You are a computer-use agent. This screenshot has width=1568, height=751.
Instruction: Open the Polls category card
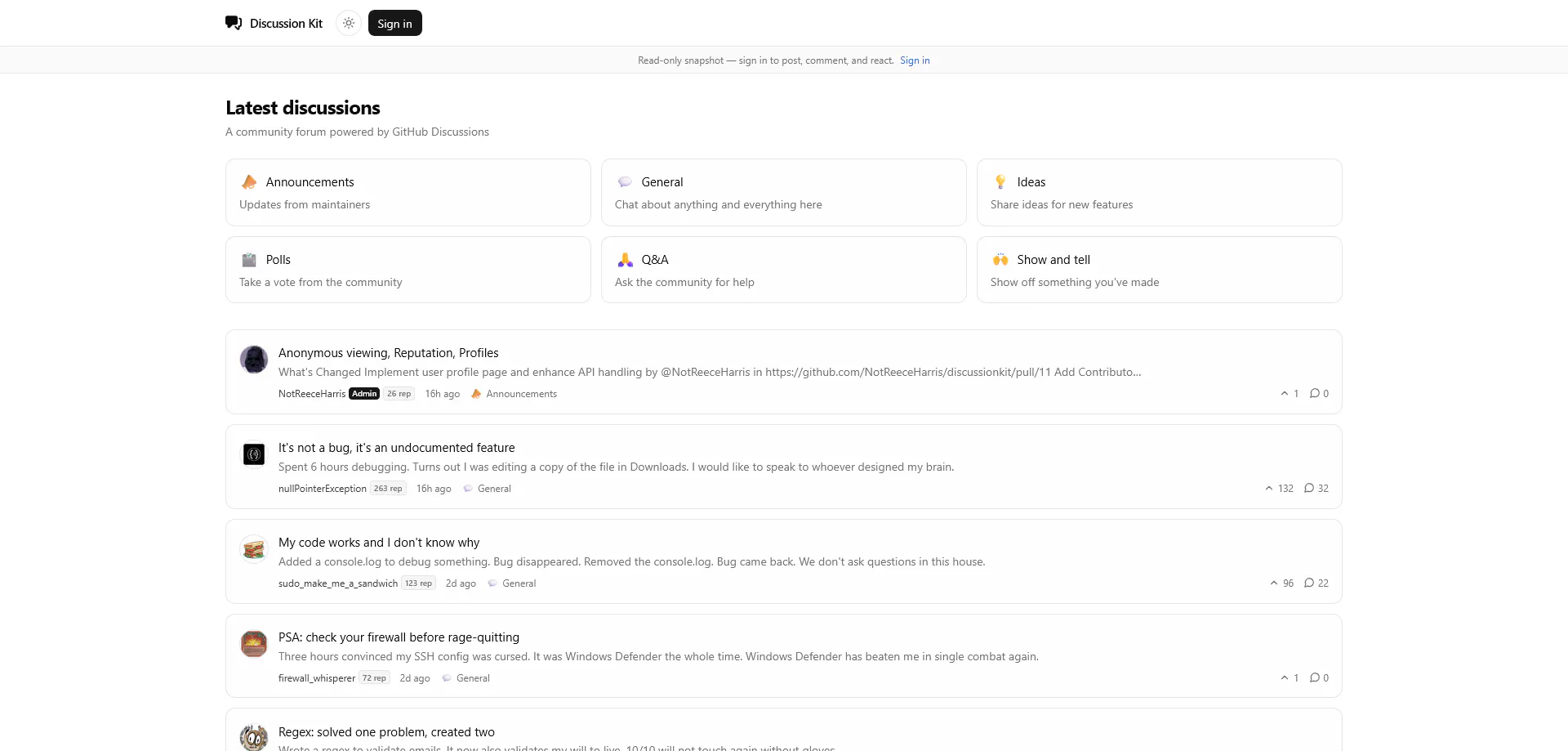click(408, 270)
